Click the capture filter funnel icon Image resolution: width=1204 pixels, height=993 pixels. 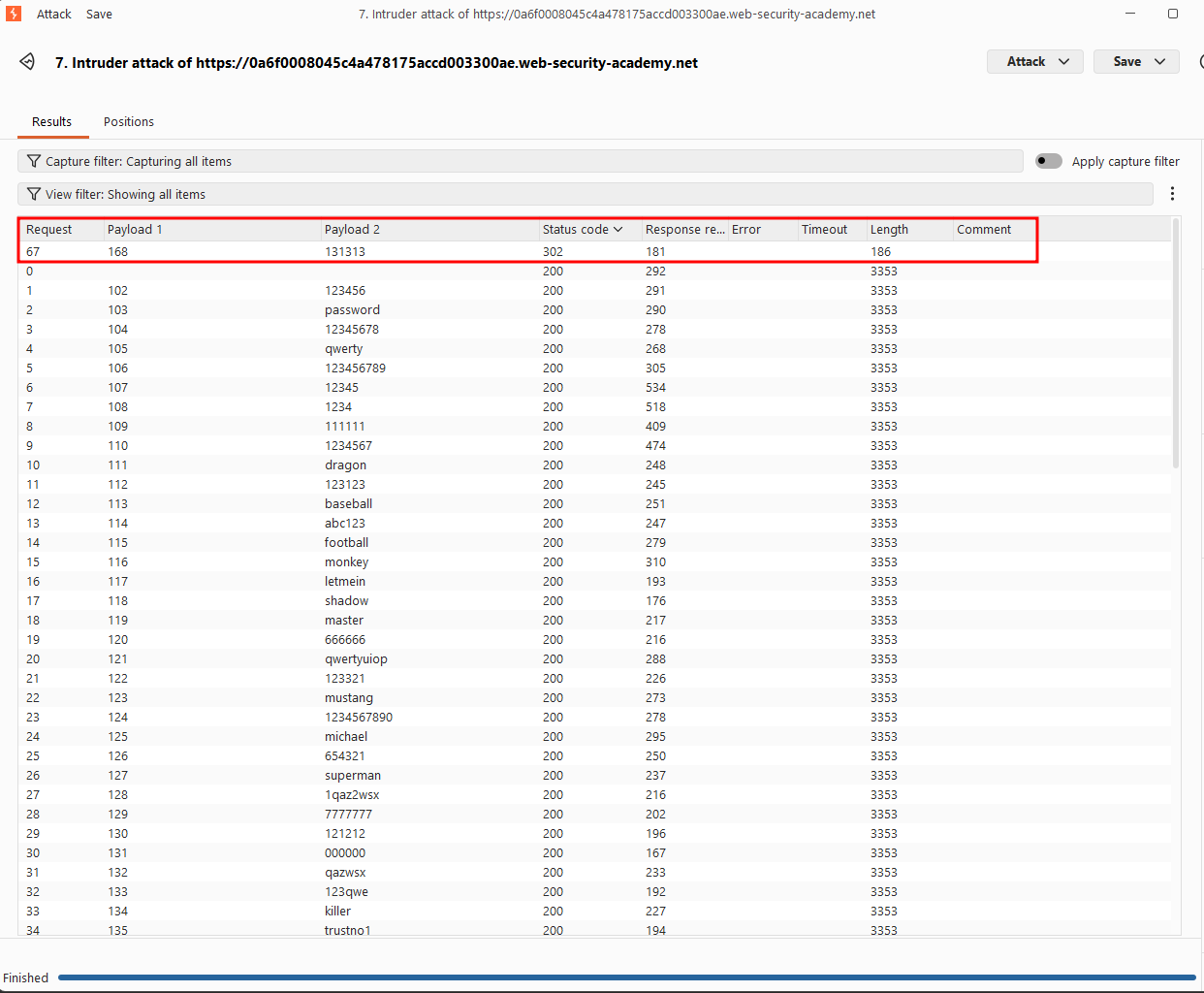[34, 161]
